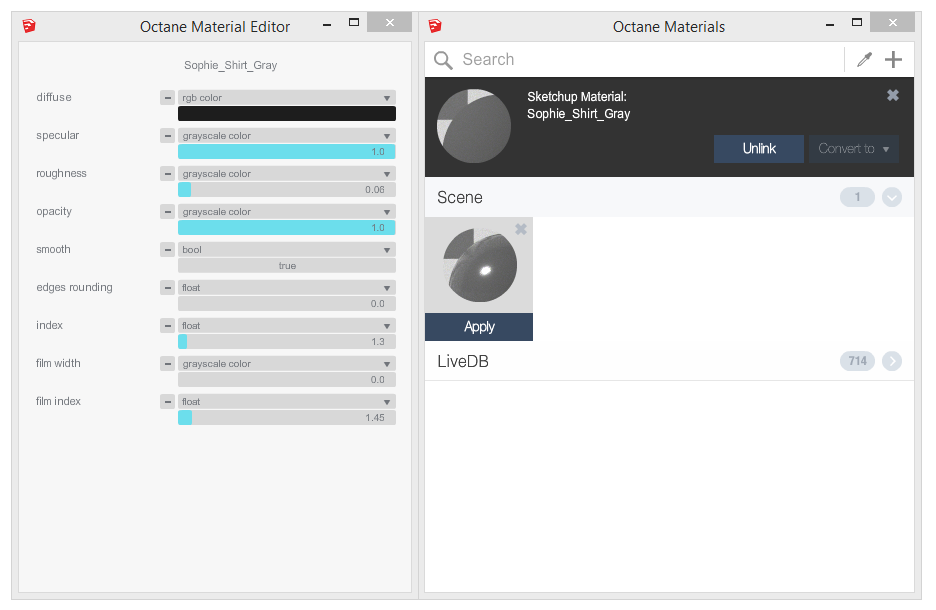The height and width of the screenshot is (610, 936).
Task: Open film index float type dropdown
Action: [287, 402]
